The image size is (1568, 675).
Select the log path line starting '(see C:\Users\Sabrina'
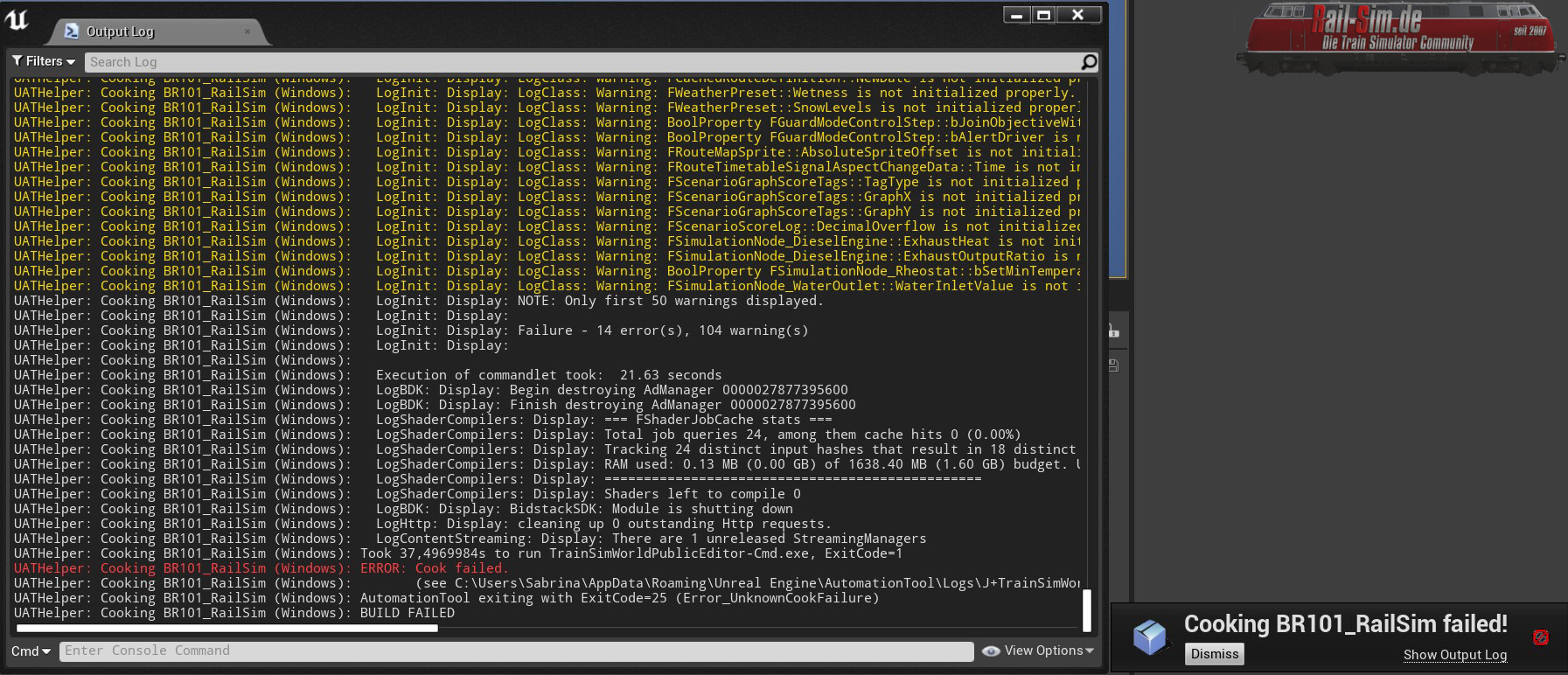547,583
